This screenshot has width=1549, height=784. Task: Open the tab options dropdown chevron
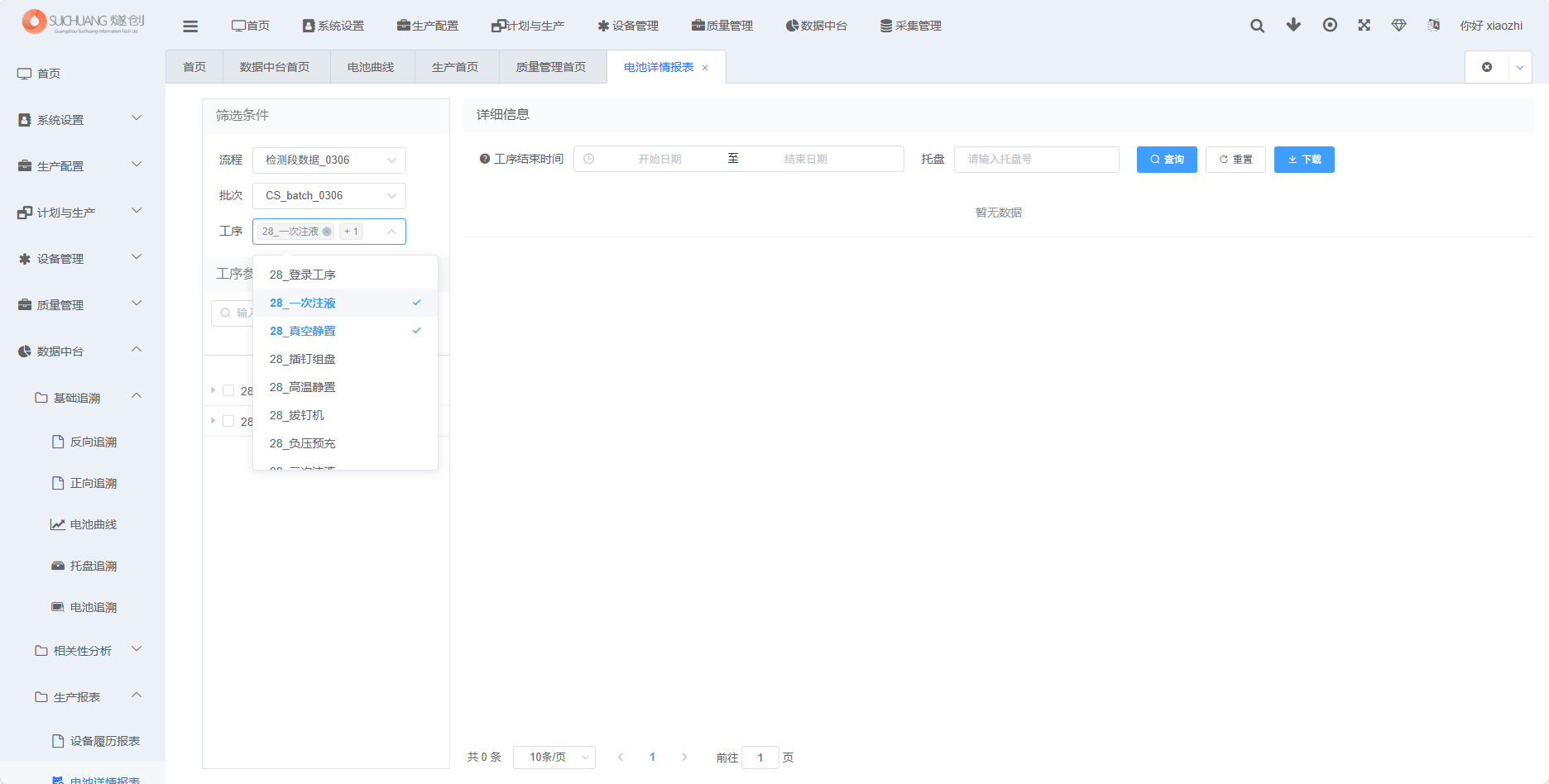(x=1520, y=68)
